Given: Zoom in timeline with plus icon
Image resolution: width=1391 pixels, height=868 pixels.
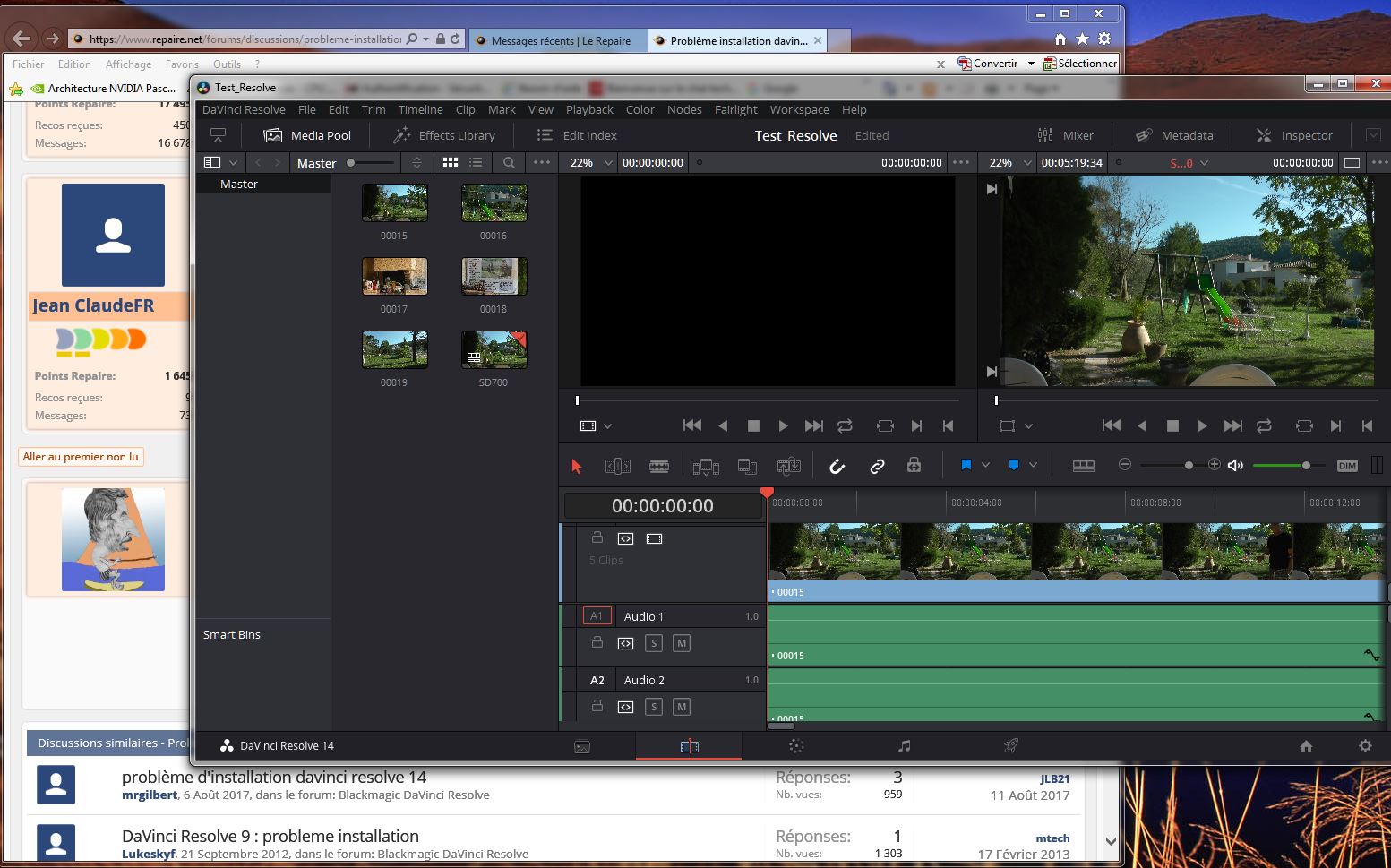Looking at the screenshot, I should click(1215, 464).
